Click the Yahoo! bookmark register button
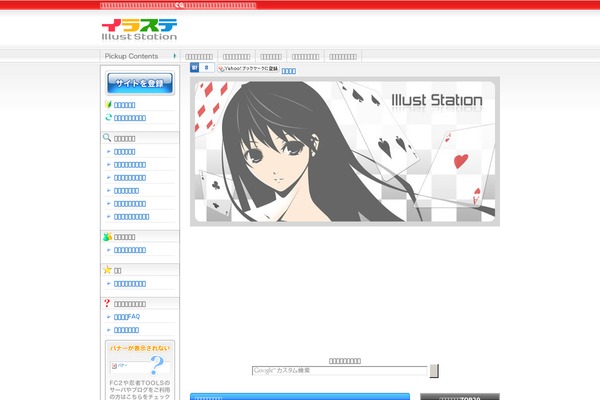Viewport: 600px width, 400px height. pyautogui.click(x=248, y=69)
